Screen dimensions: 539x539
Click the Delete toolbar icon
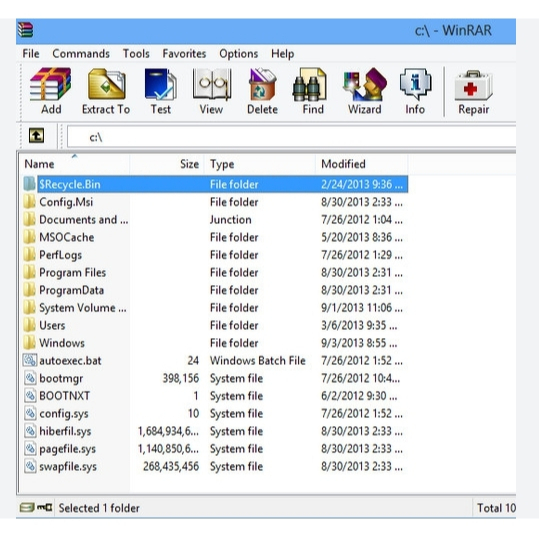tap(262, 85)
